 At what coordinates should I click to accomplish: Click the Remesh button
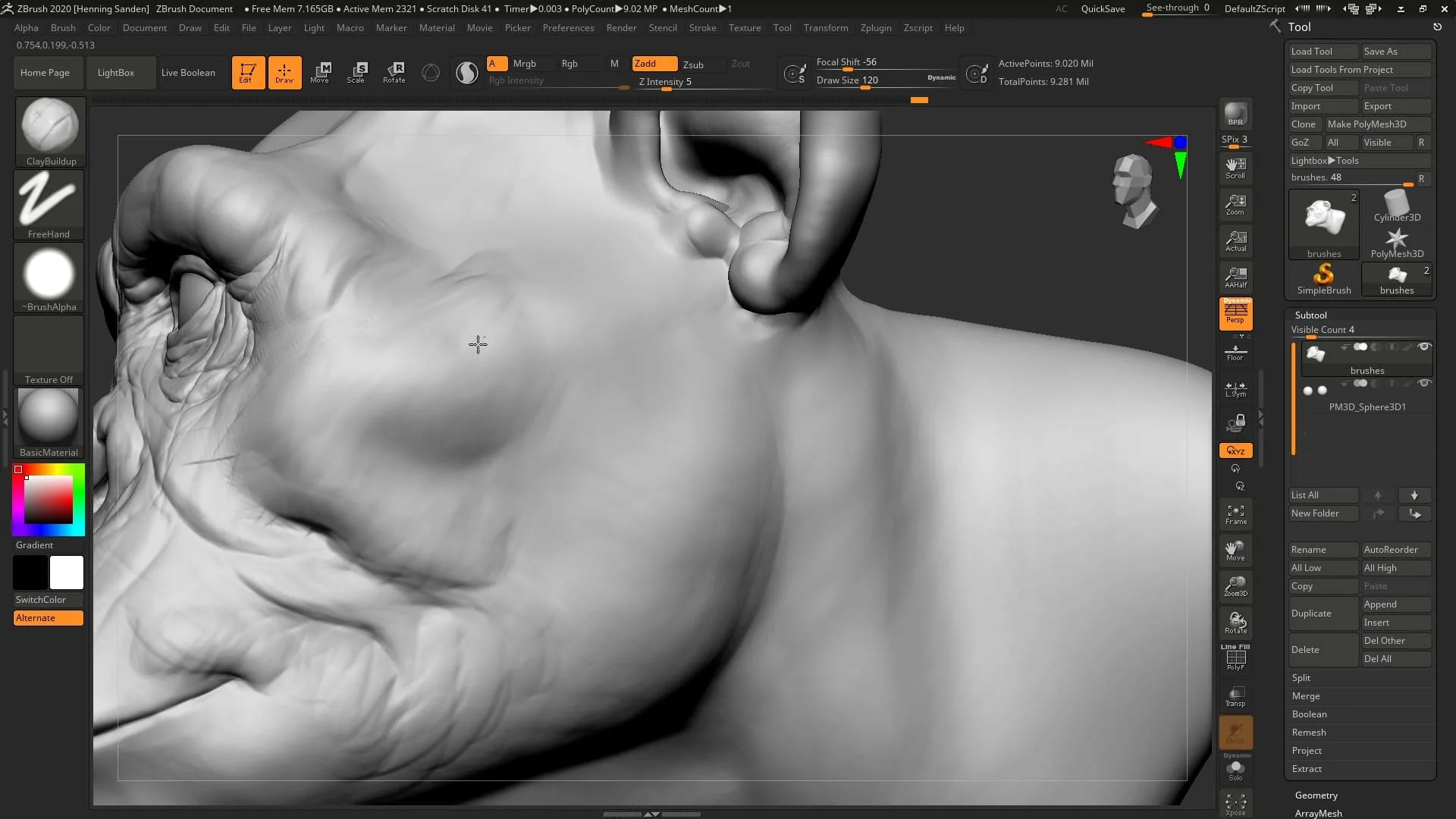pyautogui.click(x=1308, y=731)
